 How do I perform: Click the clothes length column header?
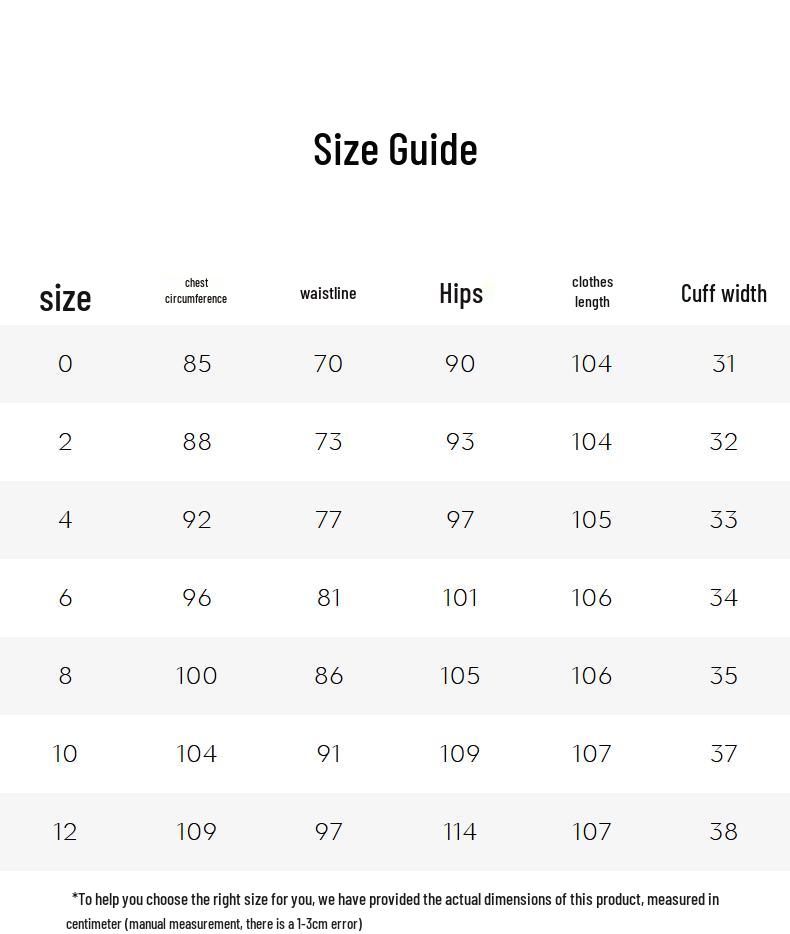tap(592, 292)
